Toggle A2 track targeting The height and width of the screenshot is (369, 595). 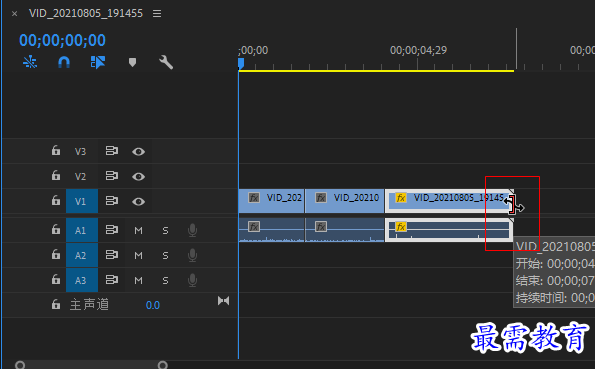[82, 255]
